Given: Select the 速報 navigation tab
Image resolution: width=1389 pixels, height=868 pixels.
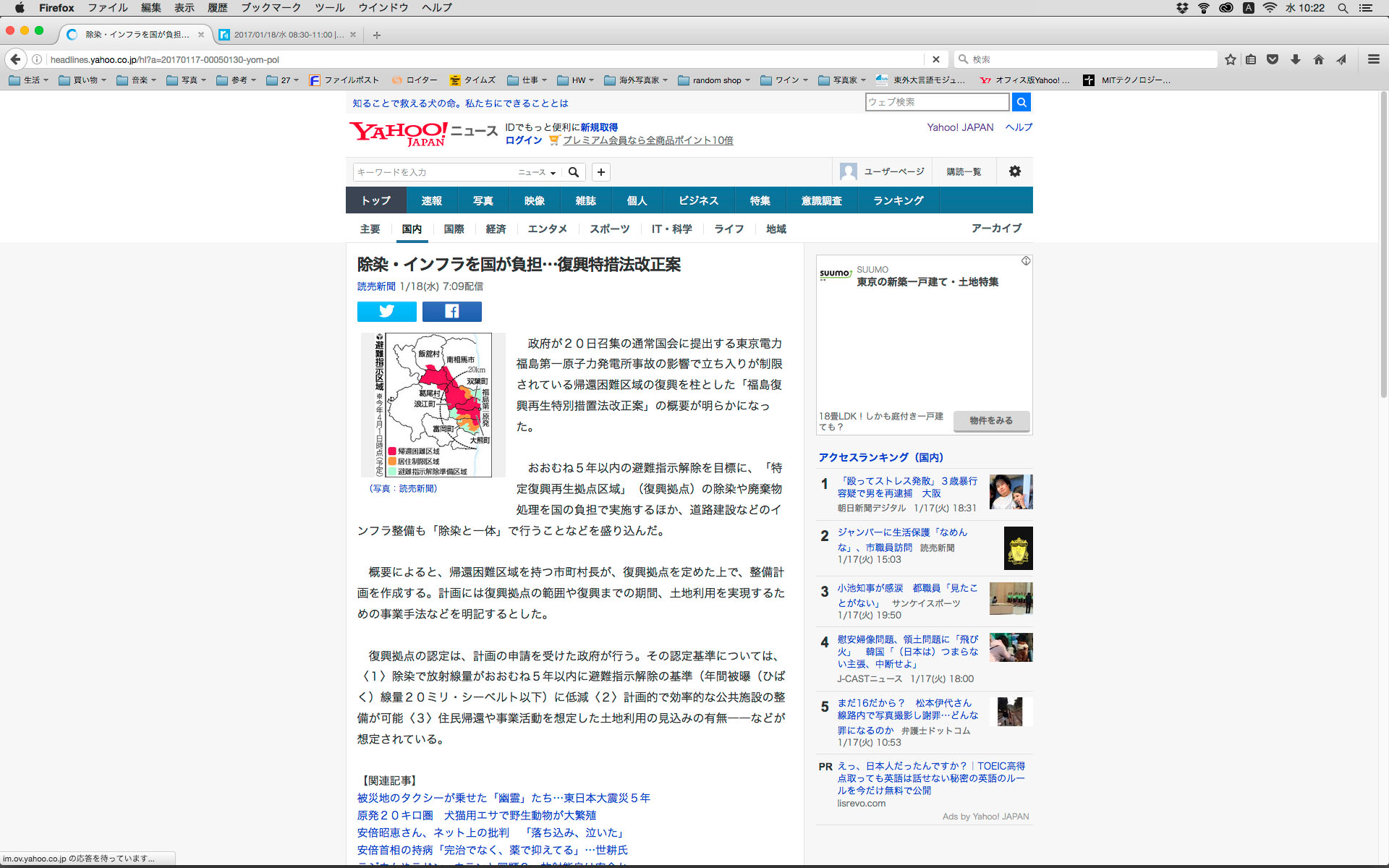Looking at the screenshot, I should [431, 200].
